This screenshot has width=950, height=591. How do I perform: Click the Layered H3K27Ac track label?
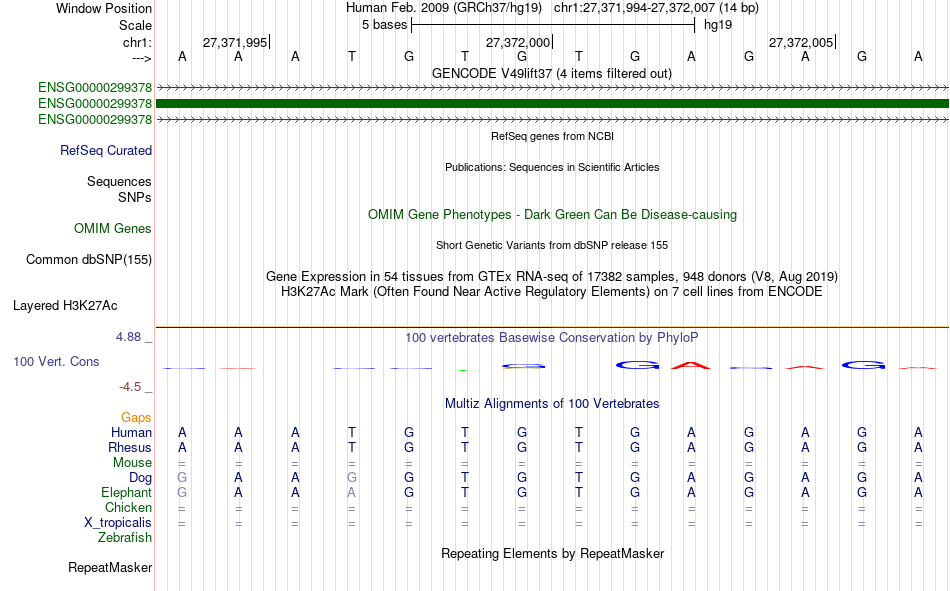click(65, 306)
